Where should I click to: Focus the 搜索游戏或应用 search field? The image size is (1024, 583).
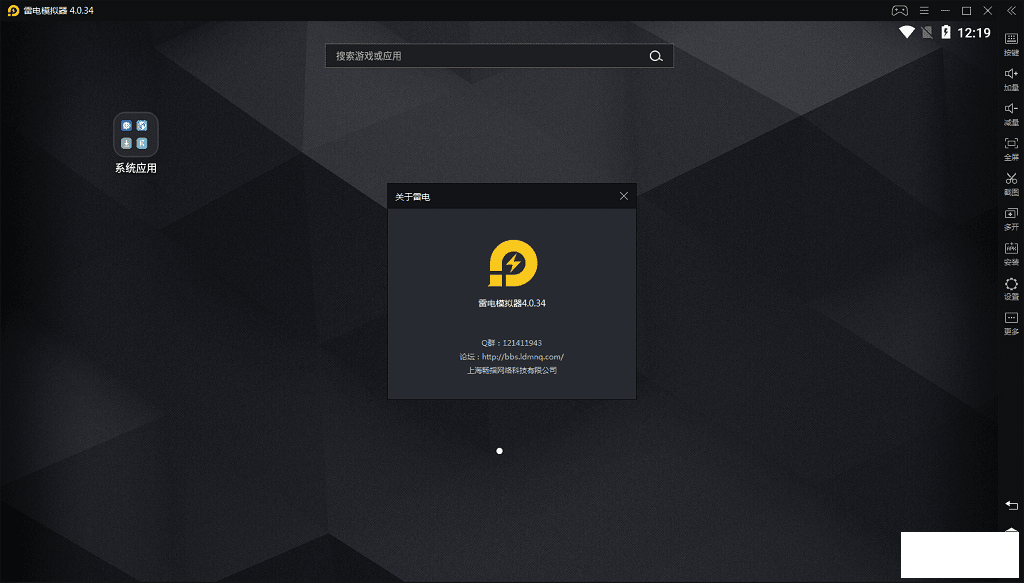(499, 56)
